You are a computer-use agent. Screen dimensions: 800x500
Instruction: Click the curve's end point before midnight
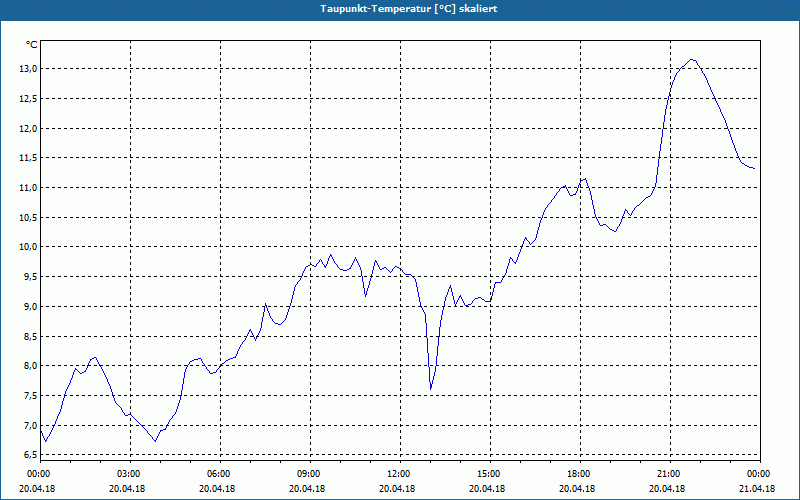pos(754,168)
